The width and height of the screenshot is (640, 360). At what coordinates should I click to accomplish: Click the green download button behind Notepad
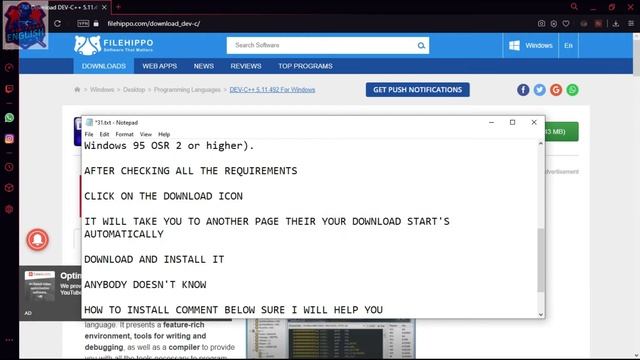click(562, 131)
